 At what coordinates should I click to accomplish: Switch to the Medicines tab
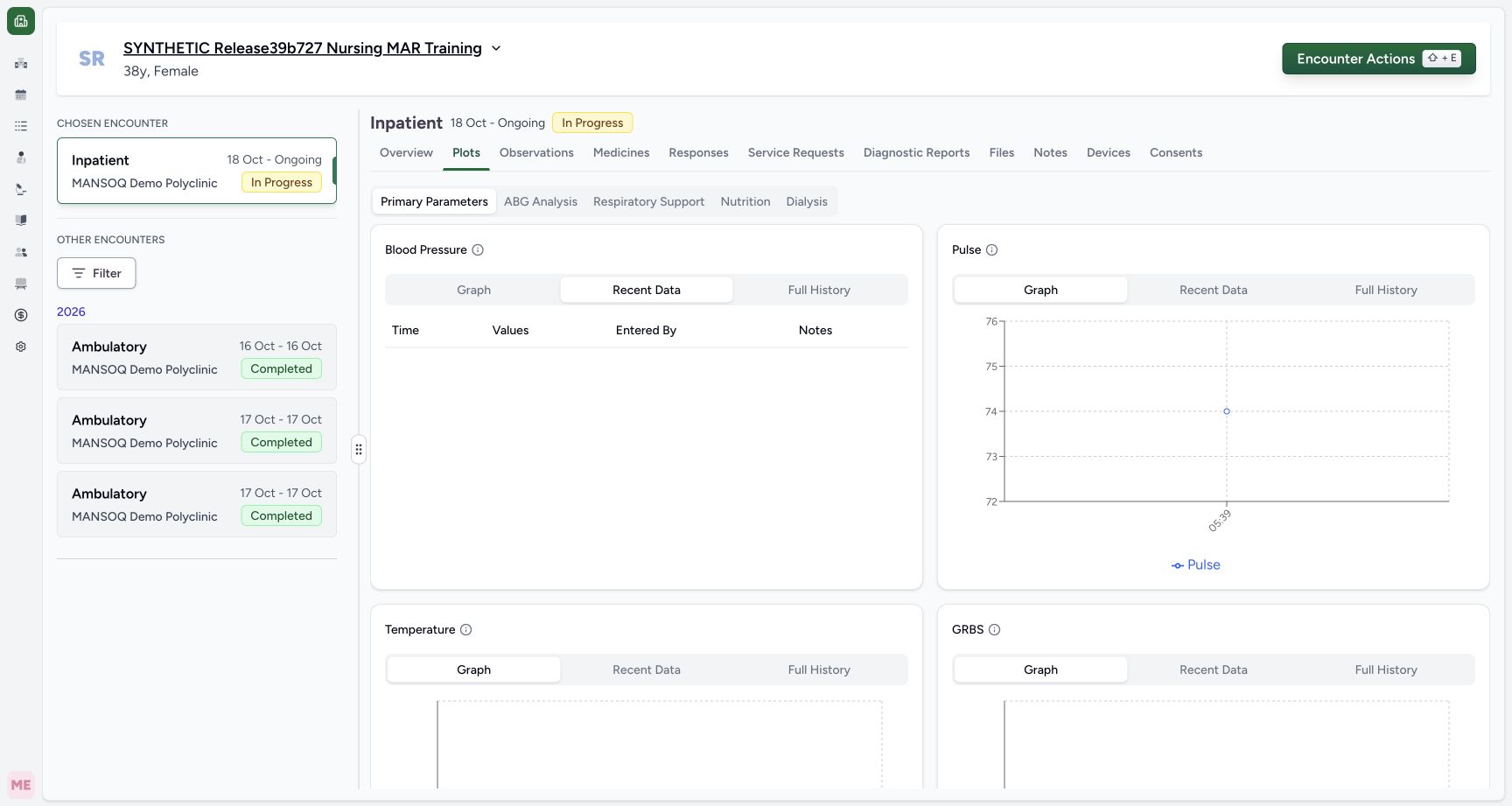coord(621,152)
